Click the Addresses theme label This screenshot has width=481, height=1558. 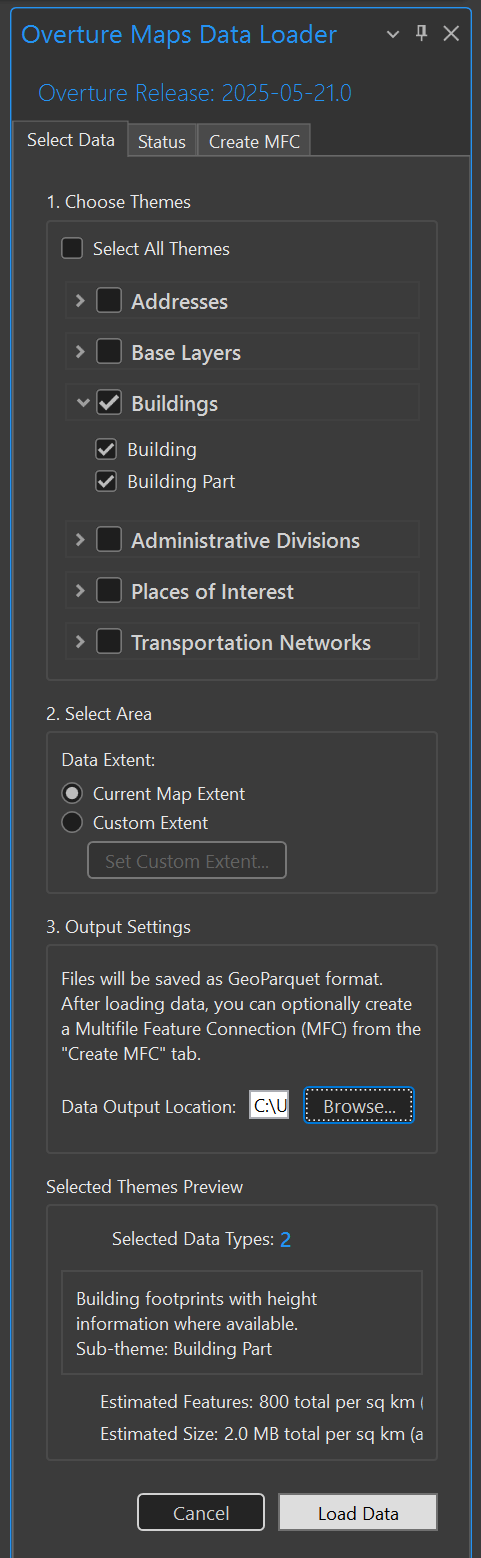(179, 301)
